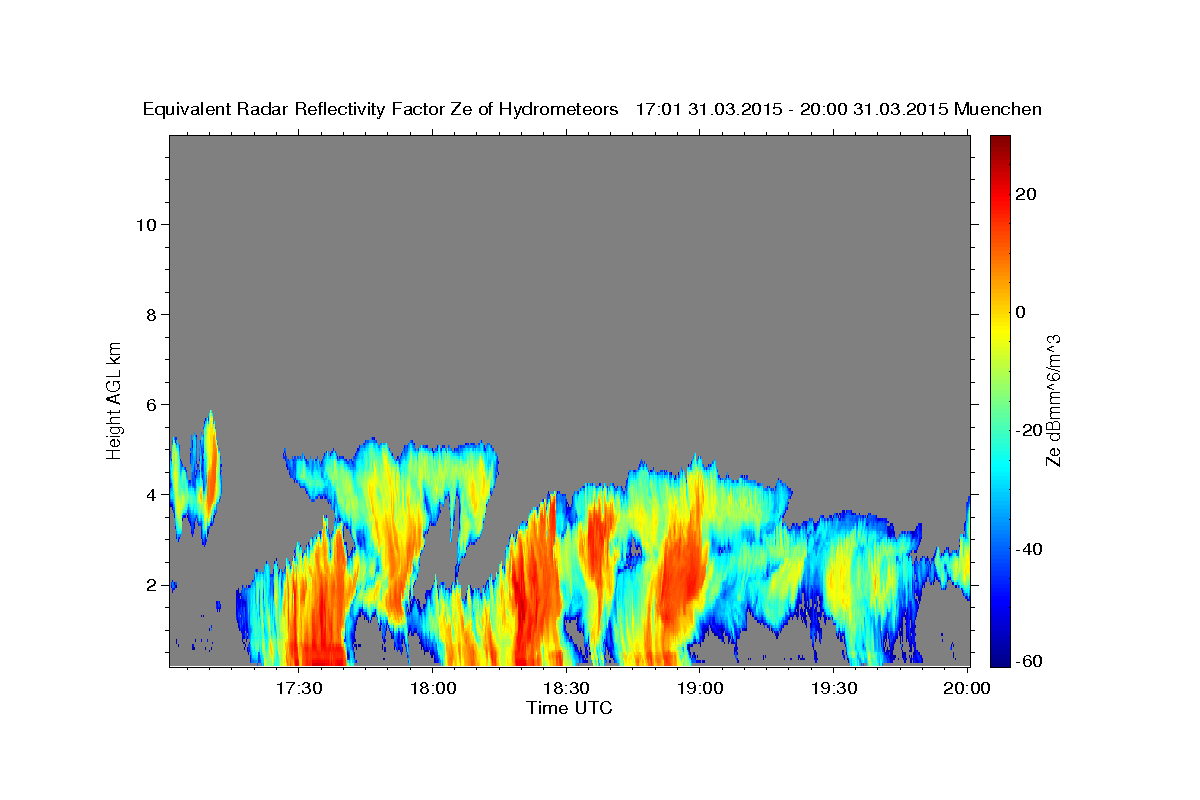The width and height of the screenshot is (1200, 800).
Task: Click the height tick label '10'
Action: click(147, 224)
